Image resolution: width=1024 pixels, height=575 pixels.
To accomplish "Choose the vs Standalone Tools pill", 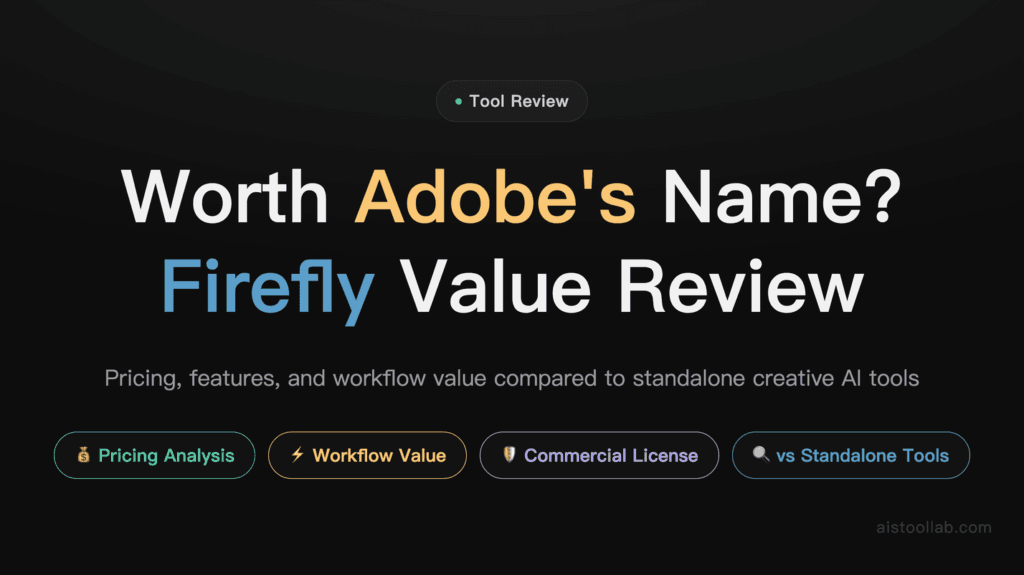I will coord(850,455).
